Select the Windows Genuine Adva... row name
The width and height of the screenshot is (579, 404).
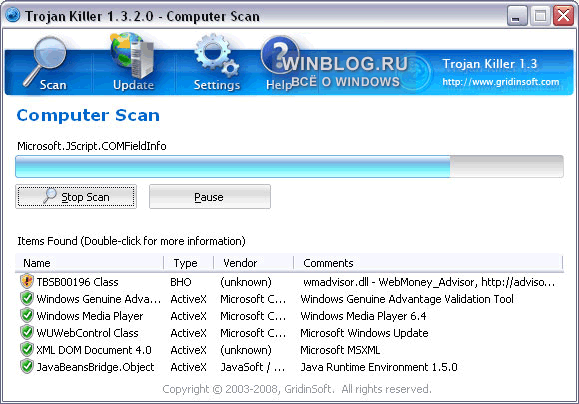coord(99,299)
